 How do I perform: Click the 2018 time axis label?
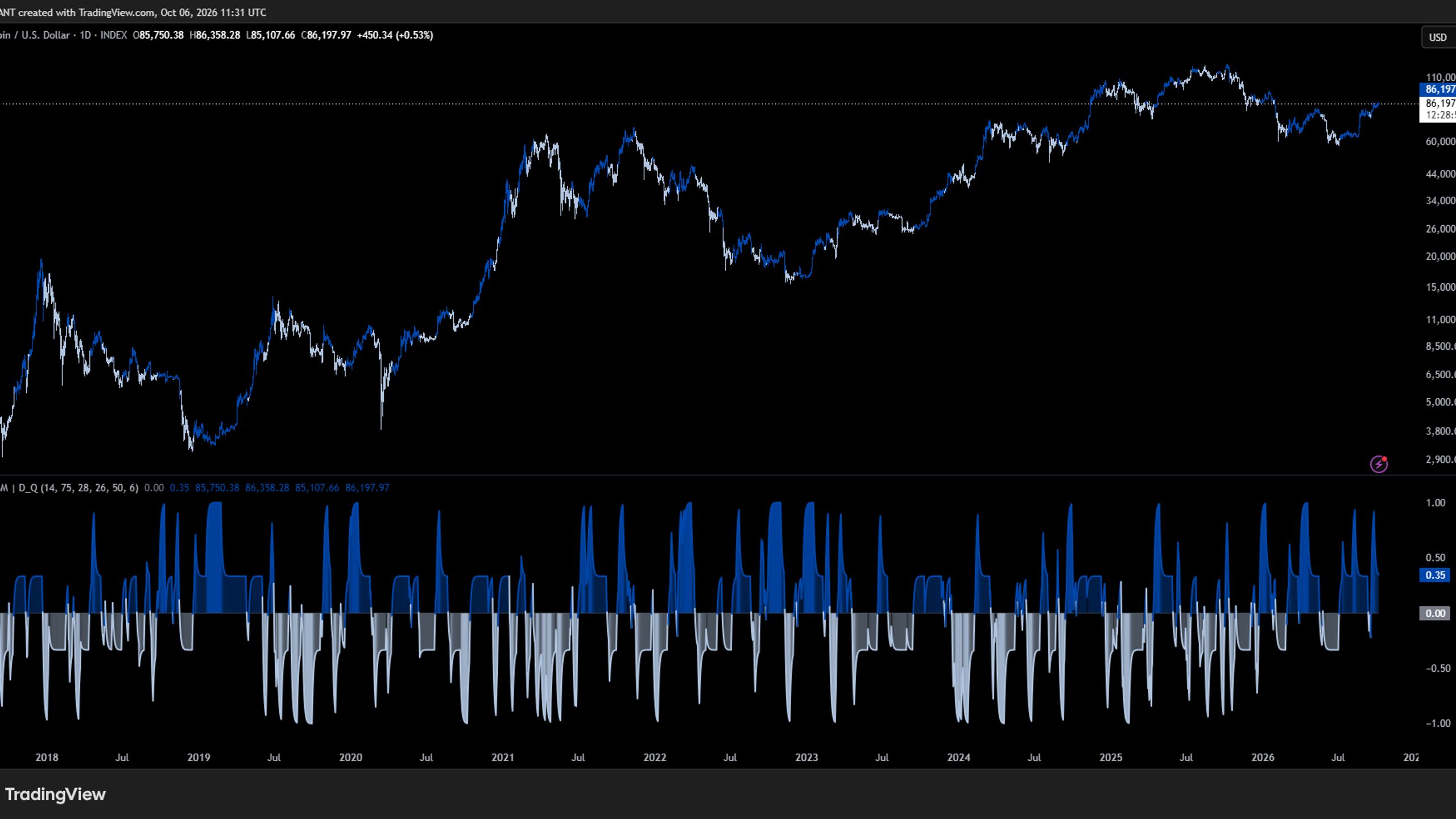[47, 757]
